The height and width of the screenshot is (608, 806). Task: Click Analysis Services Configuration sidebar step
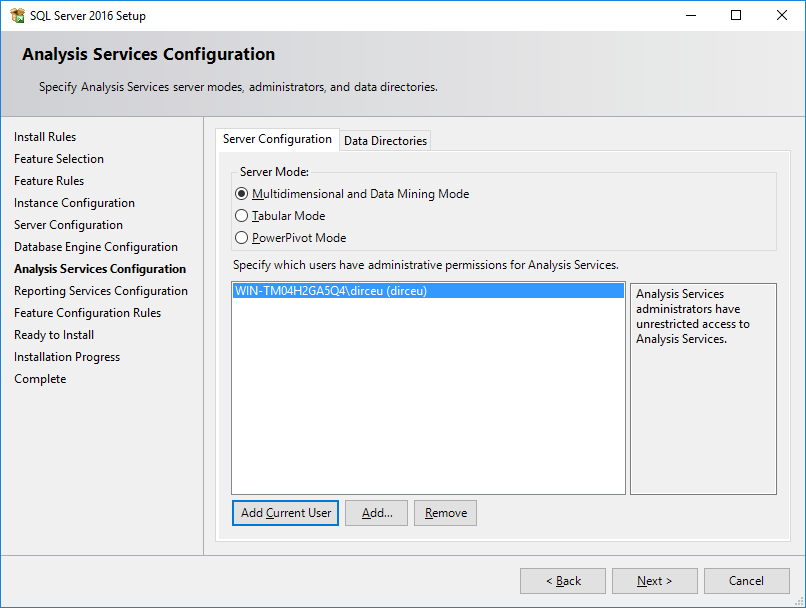[100, 269]
